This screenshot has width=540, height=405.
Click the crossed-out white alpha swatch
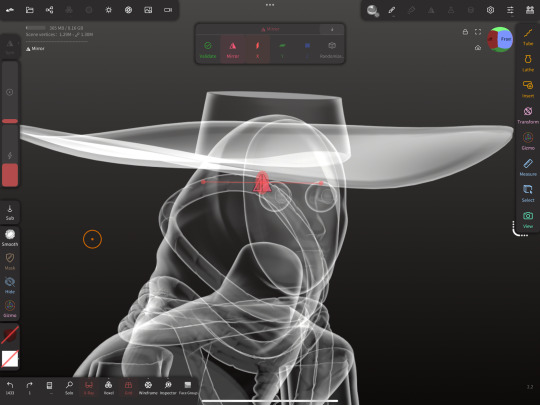tap(10, 359)
